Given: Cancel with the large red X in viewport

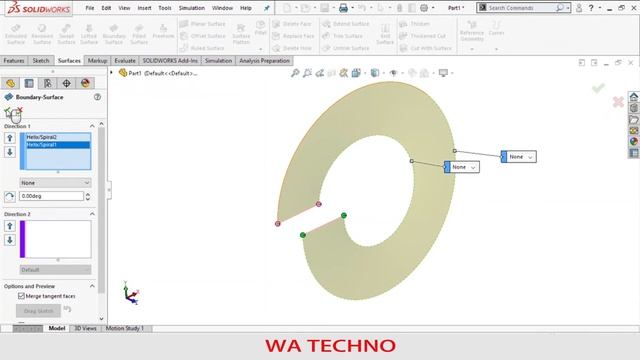Looking at the screenshot, I should pos(618,102).
